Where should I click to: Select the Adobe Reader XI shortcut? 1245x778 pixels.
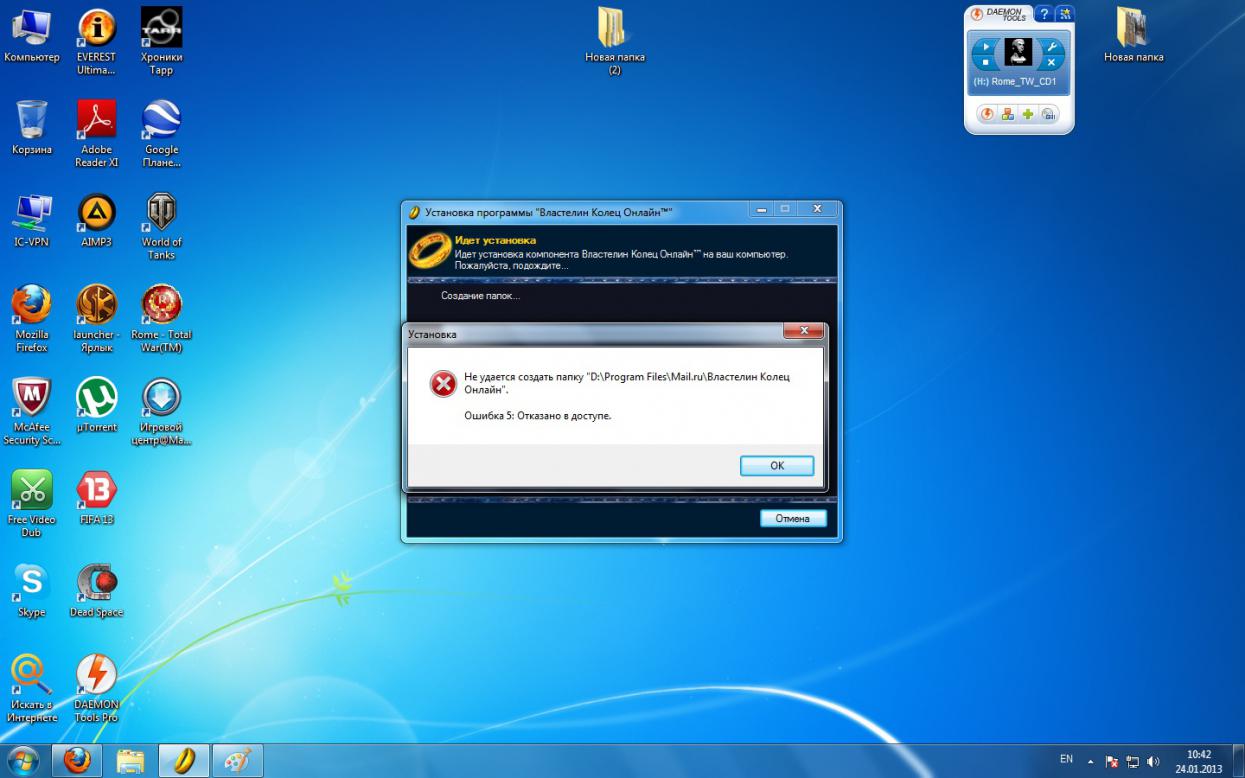[96, 134]
